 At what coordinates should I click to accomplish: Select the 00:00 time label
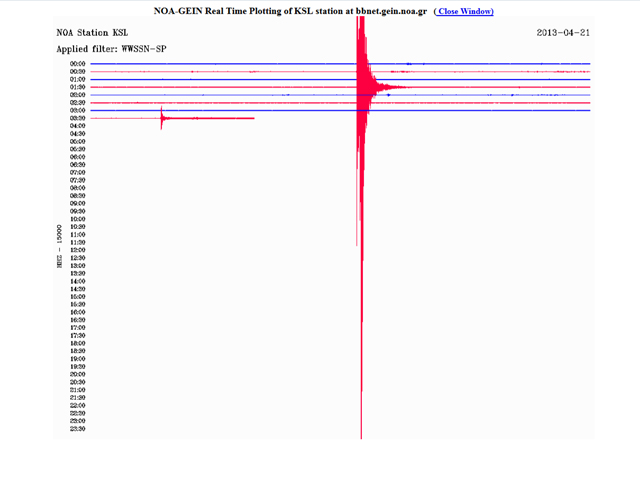(x=77, y=64)
